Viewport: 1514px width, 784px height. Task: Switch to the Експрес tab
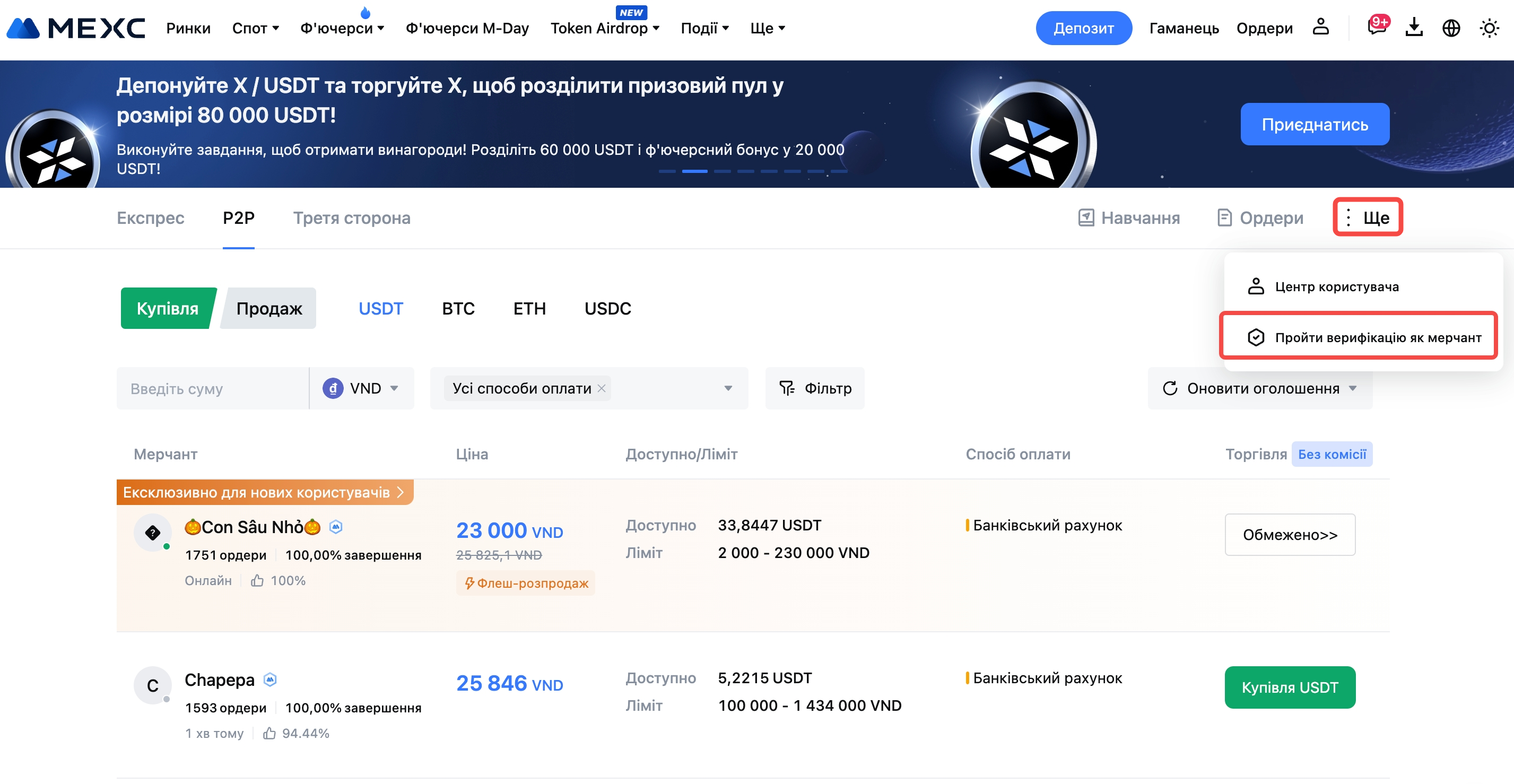[151, 218]
